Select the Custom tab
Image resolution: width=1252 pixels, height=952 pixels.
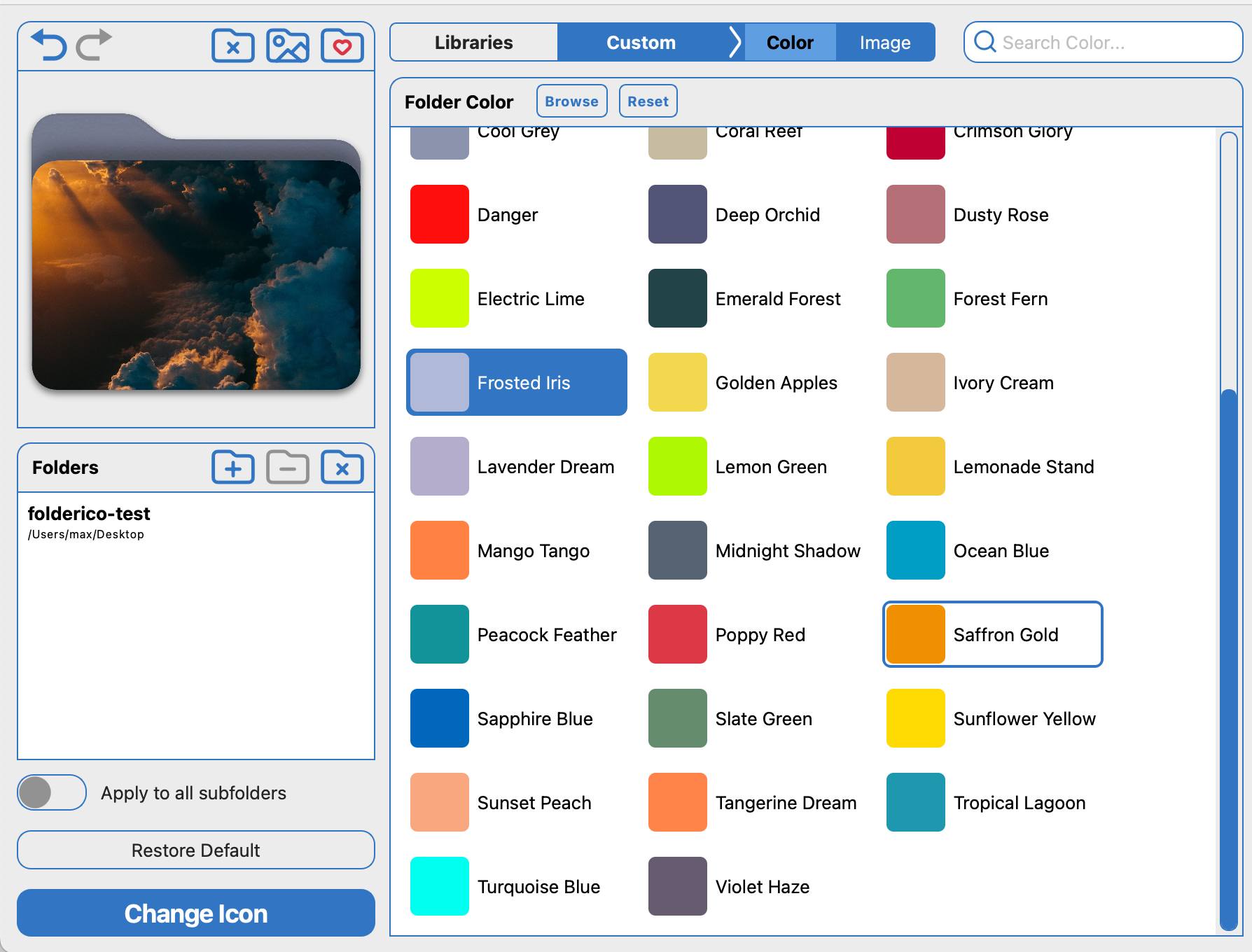tap(641, 42)
